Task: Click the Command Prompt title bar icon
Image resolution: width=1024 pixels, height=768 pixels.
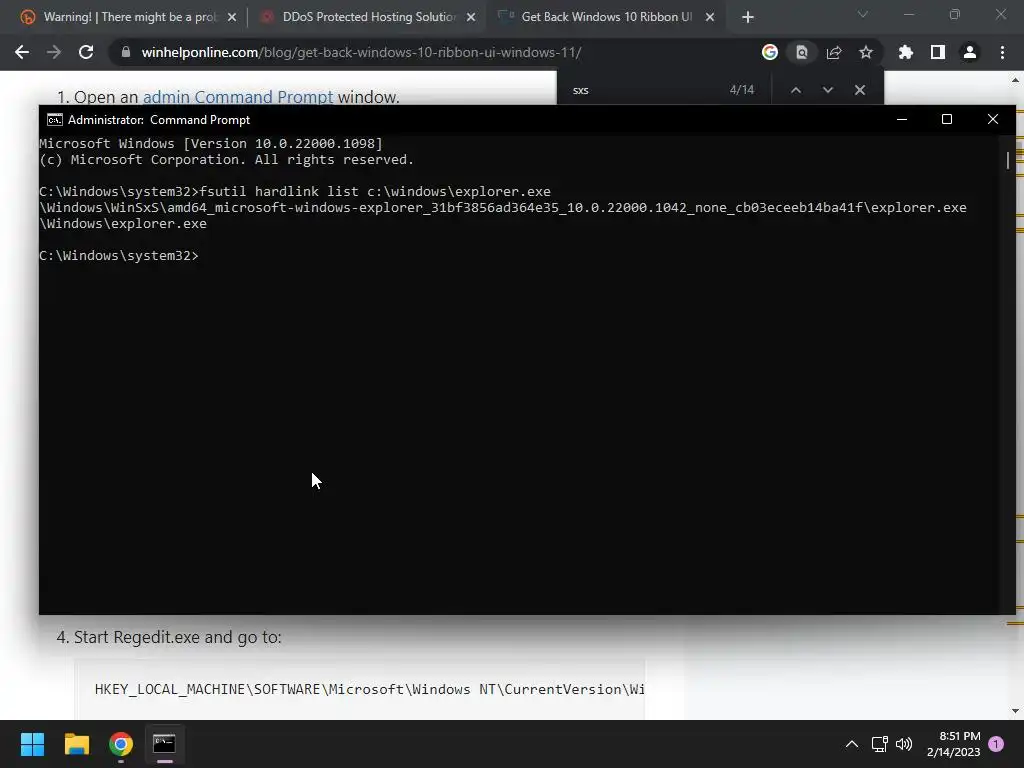Action: click(55, 120)
